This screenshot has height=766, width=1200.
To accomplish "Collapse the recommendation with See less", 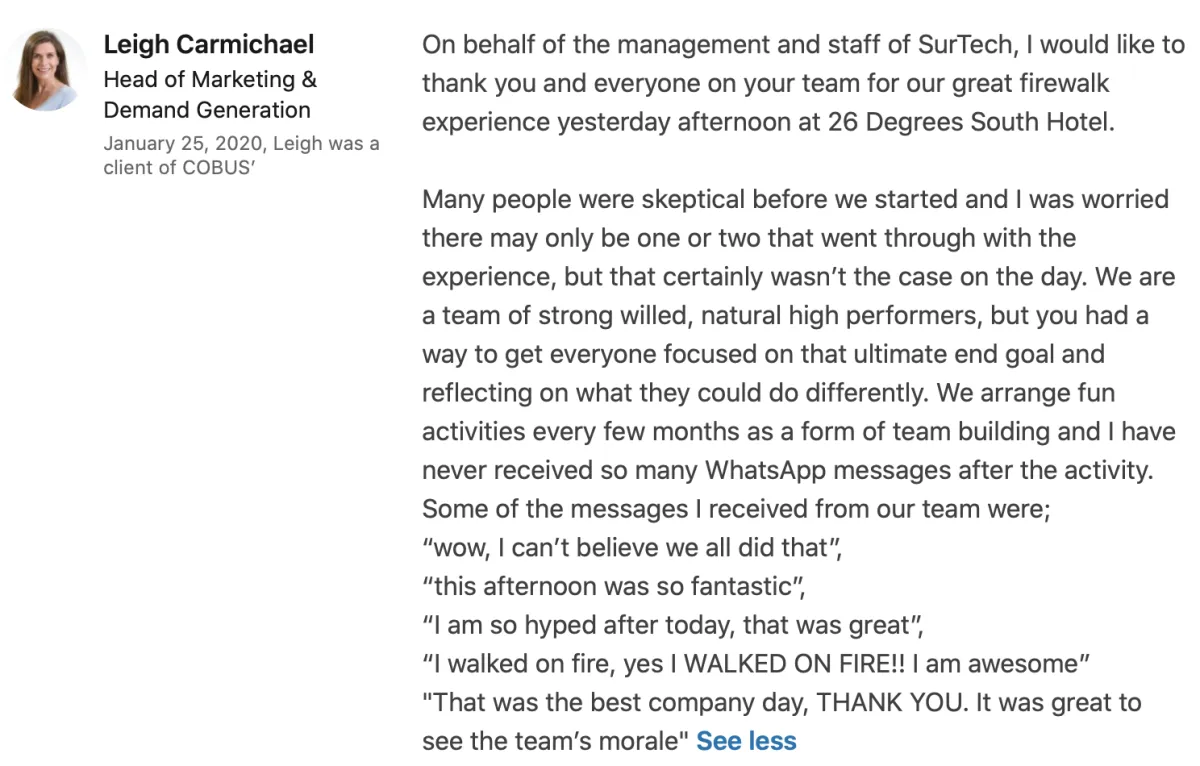I will [746, 741].
